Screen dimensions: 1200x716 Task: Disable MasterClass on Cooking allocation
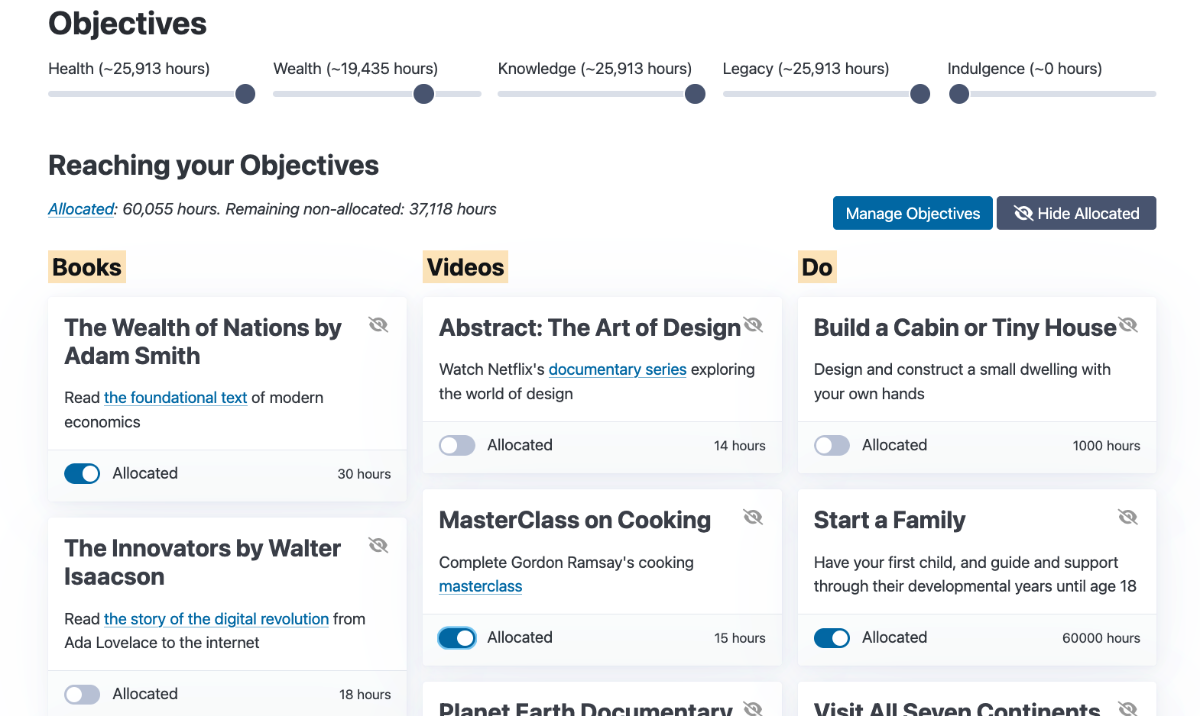pyautogui.click(x=457, y=638)
